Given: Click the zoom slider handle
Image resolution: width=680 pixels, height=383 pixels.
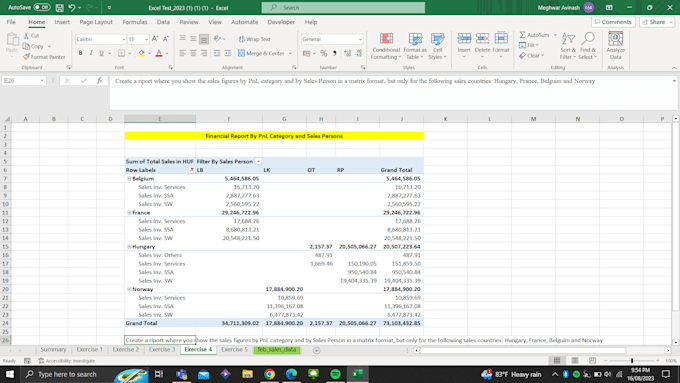Looking at the screenshot, I should (632, 360).
